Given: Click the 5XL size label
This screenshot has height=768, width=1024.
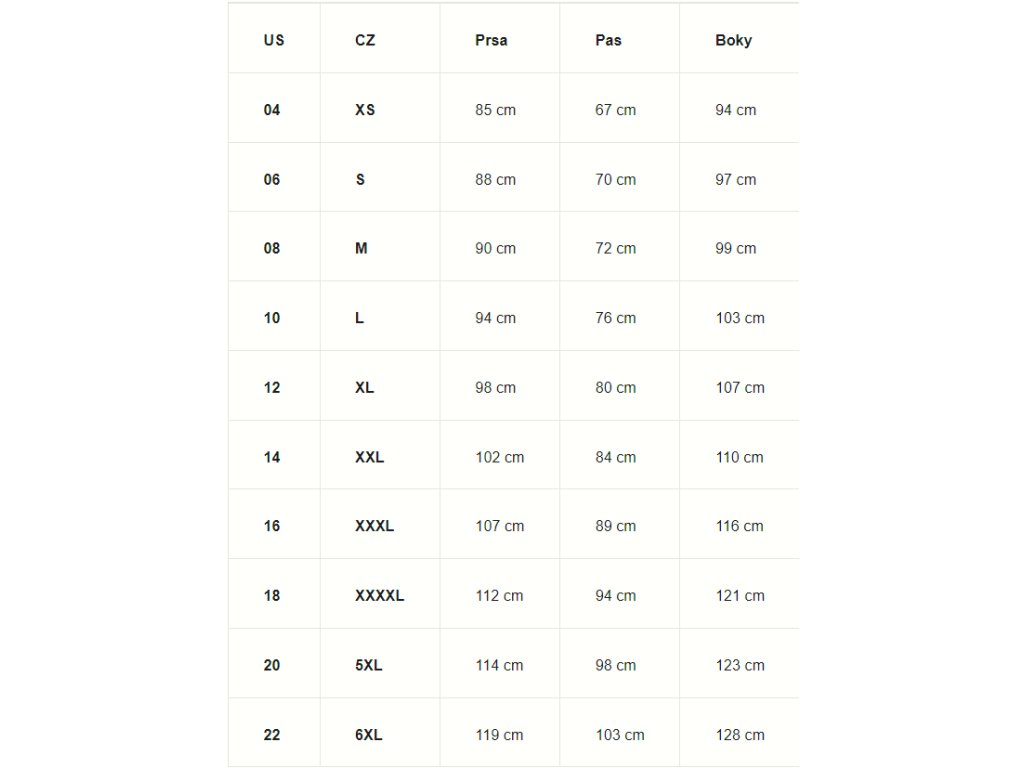Looking at the screenshot, I should click(x=368, y=665).
